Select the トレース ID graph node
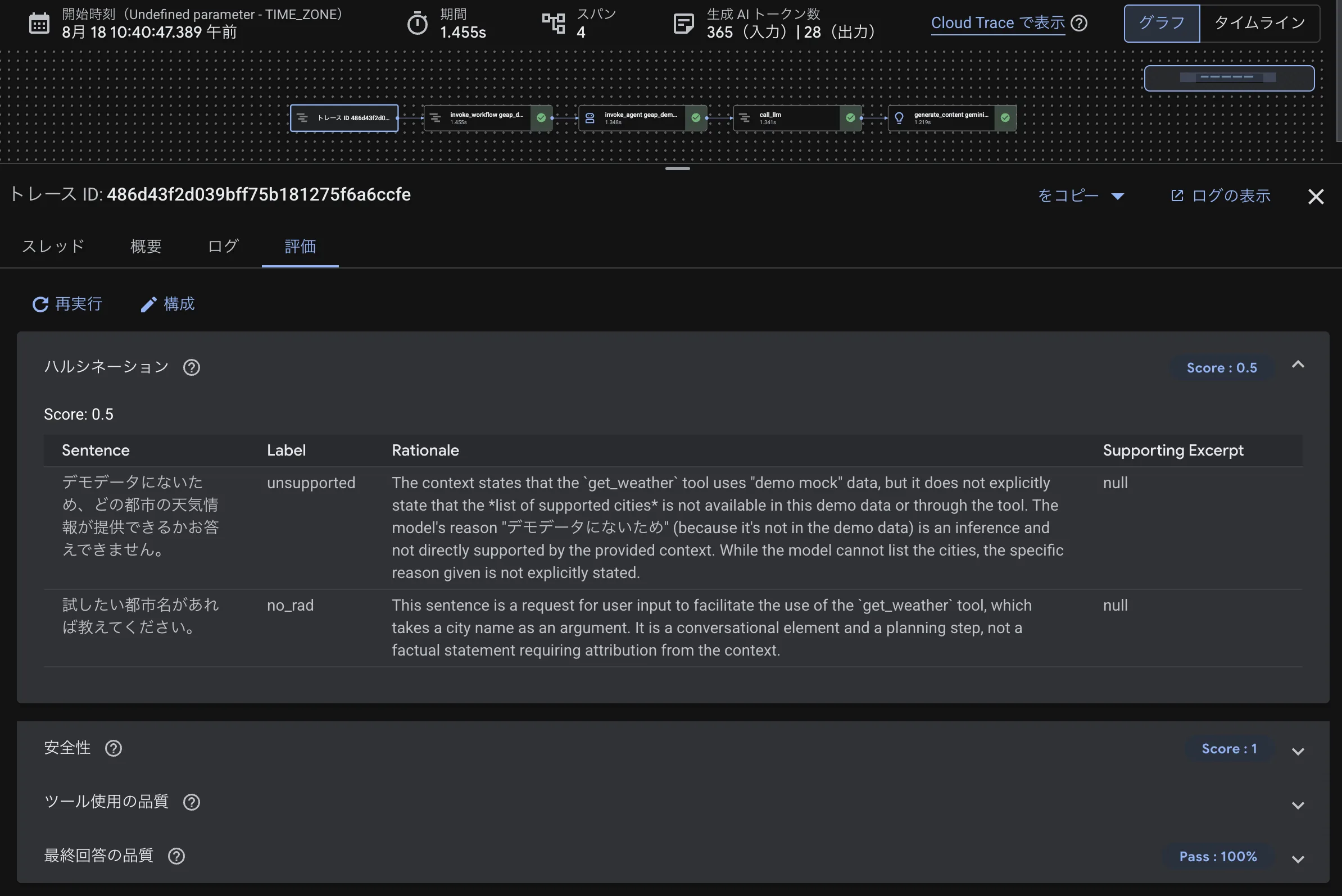This screenshot has height=896, width=1342. click(x=344, y=119)
